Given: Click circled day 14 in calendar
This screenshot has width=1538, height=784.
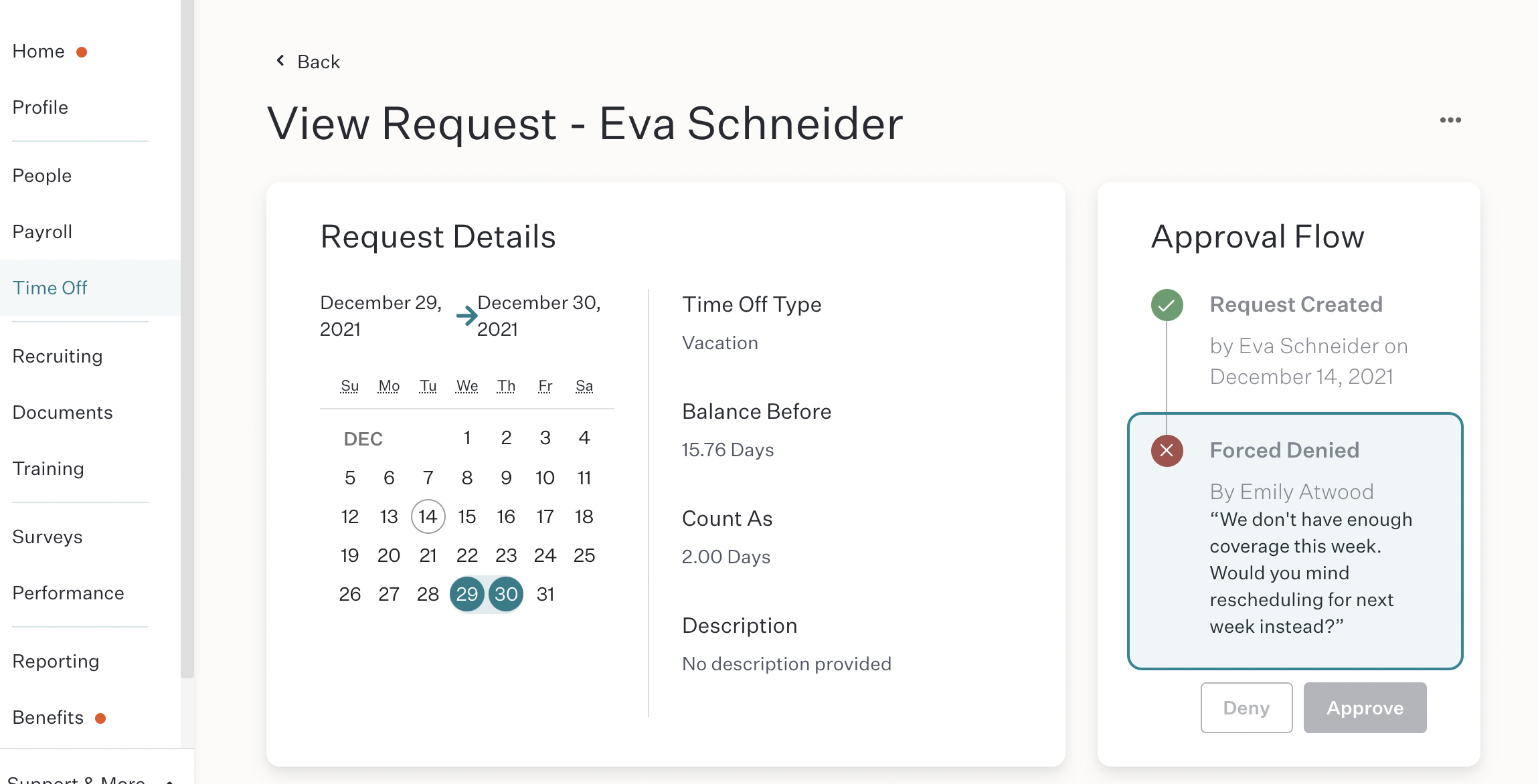Looking at the screenshot, I should pyautogui.click(x=428, y=516).
